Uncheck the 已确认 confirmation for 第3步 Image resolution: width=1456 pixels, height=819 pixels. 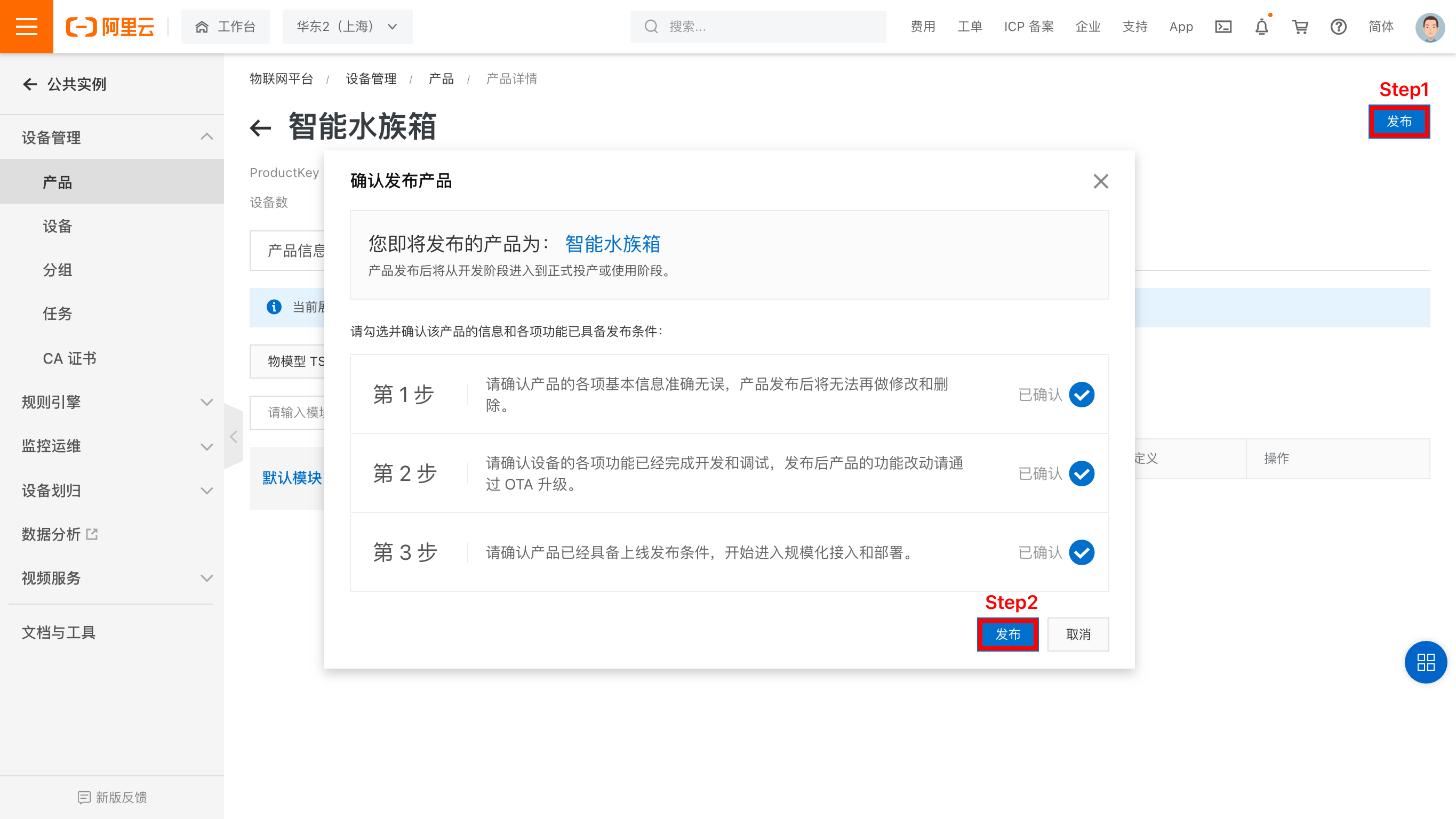point(1082,552)
